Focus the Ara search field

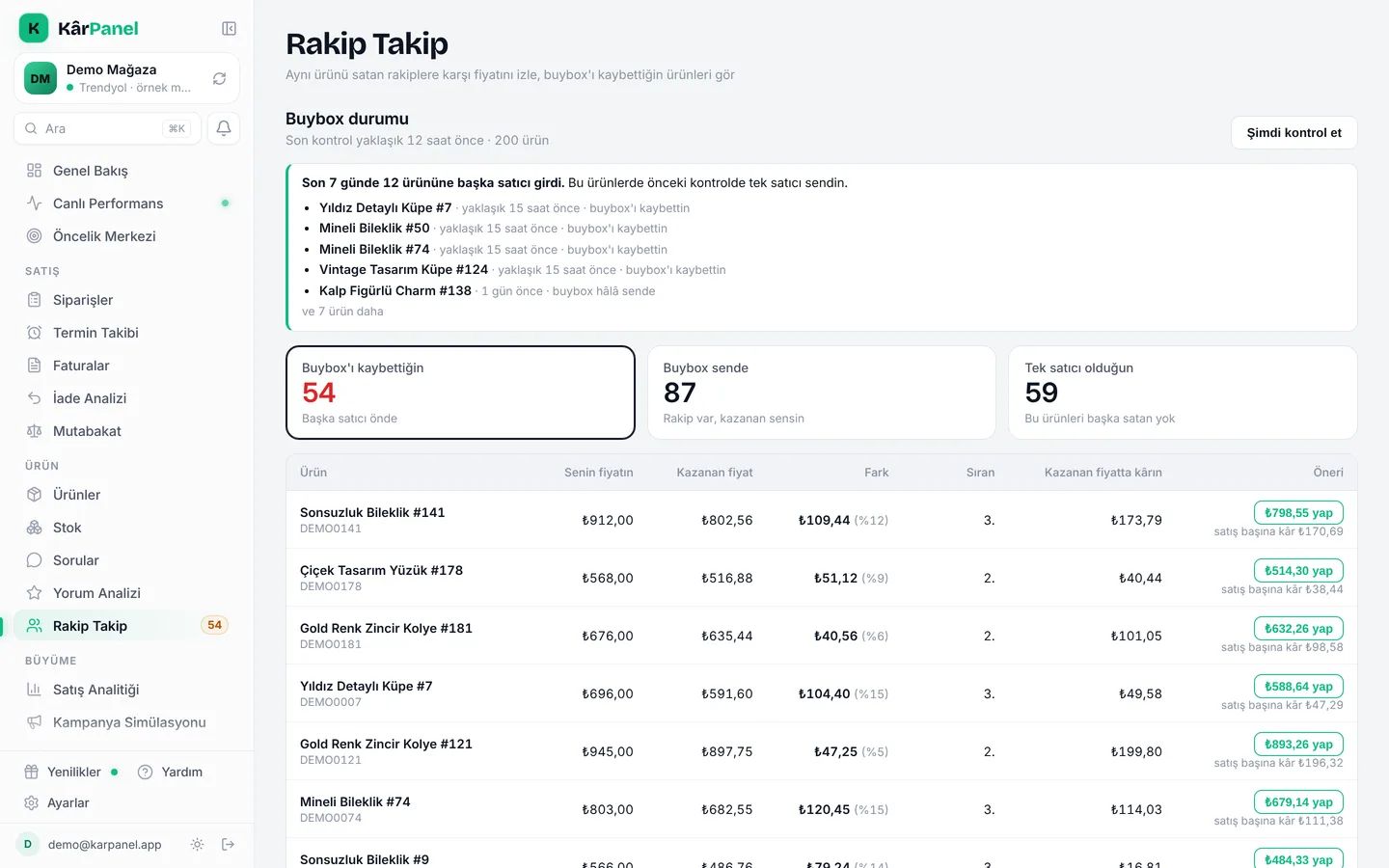click(x=107, y=128)
